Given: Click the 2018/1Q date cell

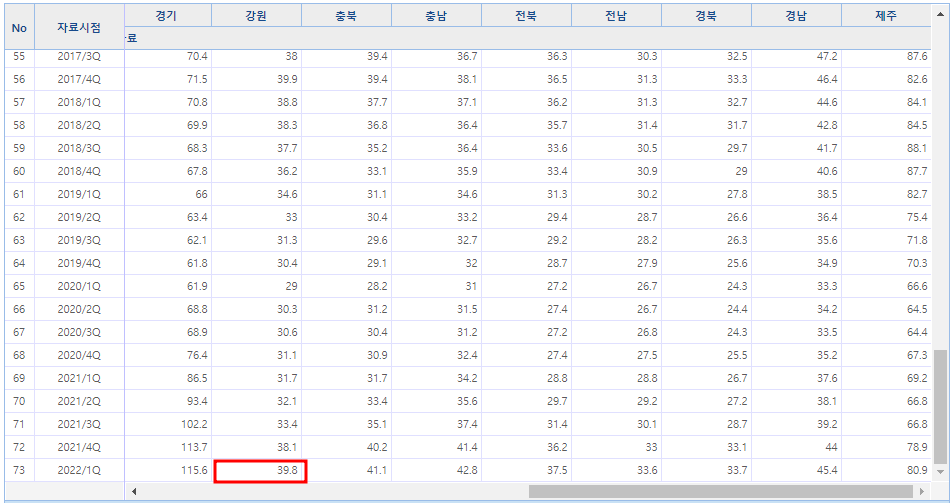Looking at the screenshot, I should [x=79, y=102].
